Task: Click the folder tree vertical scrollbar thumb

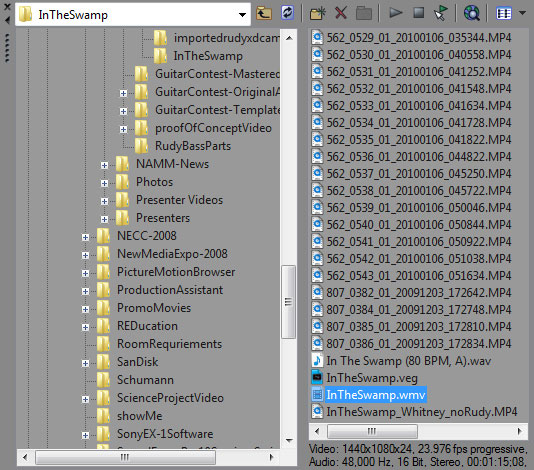Action: coord(288,302)
